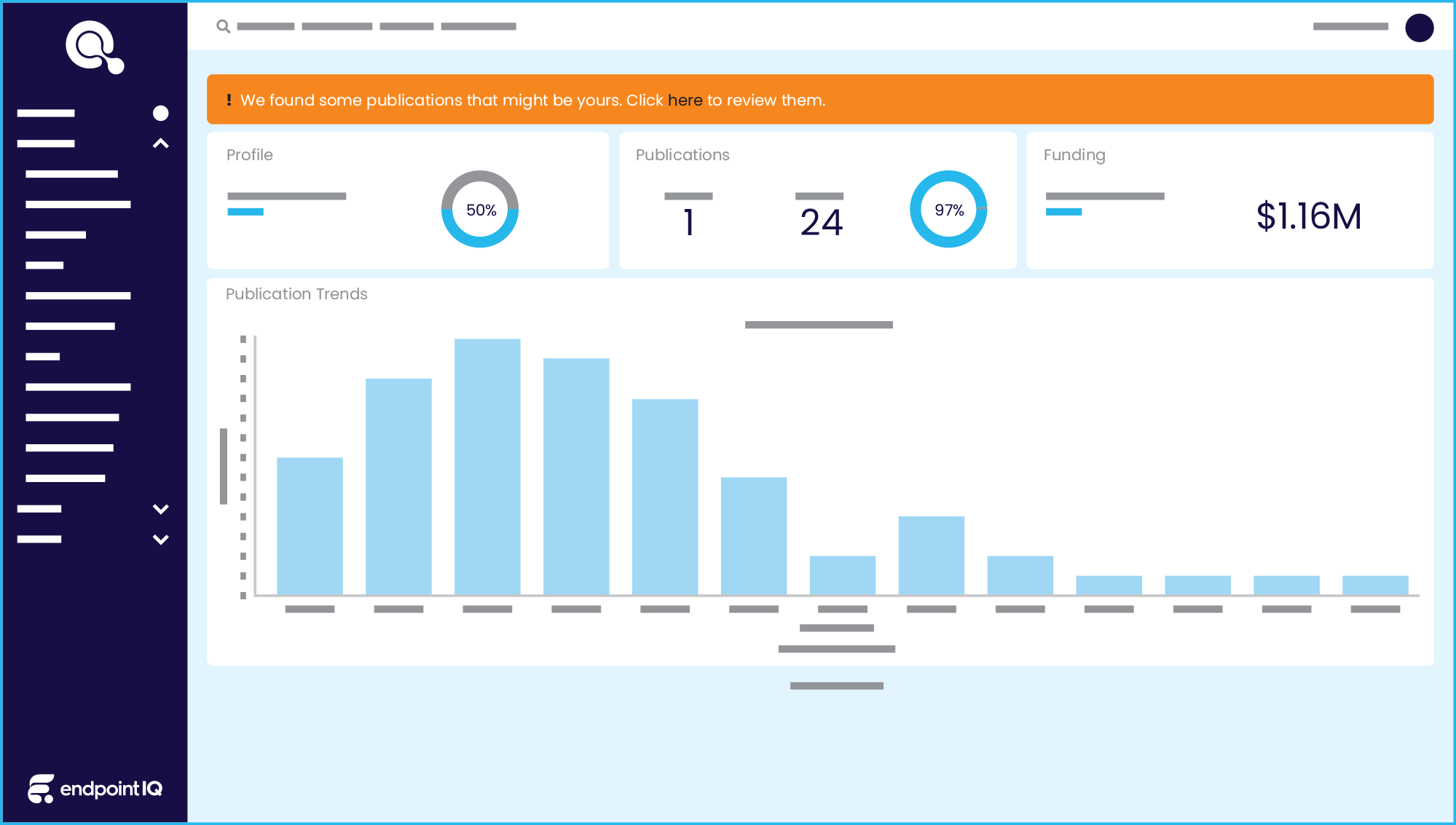Open the Profile card
Screen dimensions: 1456x825
[408, 200]
